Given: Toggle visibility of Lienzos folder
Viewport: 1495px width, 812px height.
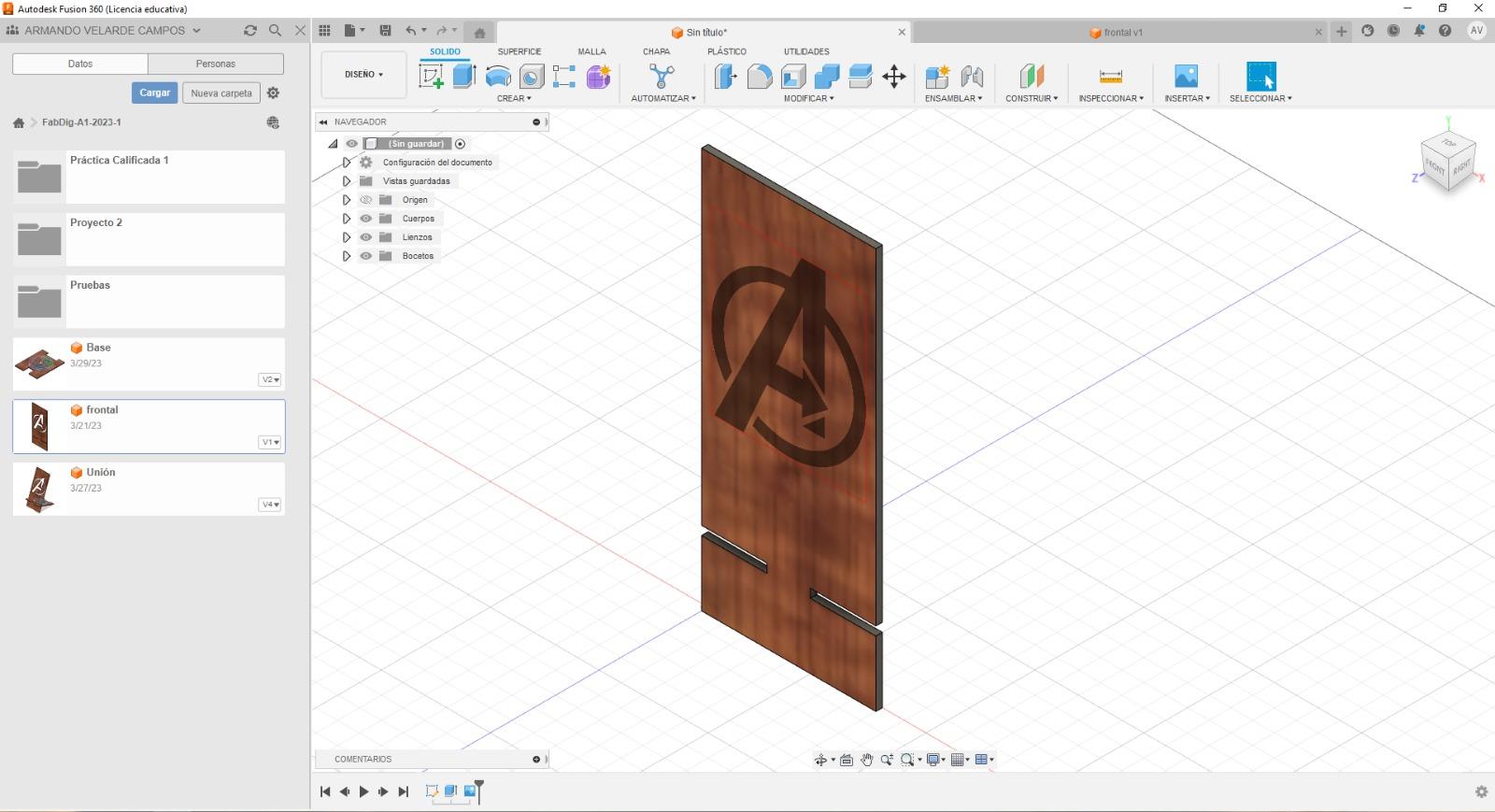Looking at the screenshot, I should pyautogui.click(x=366, y=237).
